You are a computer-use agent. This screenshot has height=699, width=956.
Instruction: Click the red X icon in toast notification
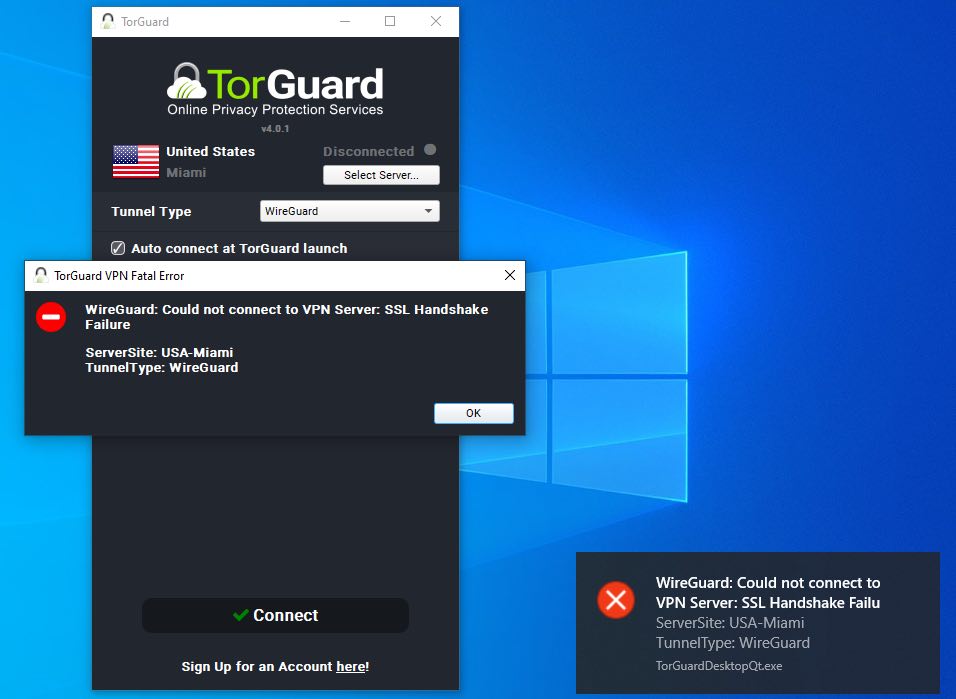point(616,600)
